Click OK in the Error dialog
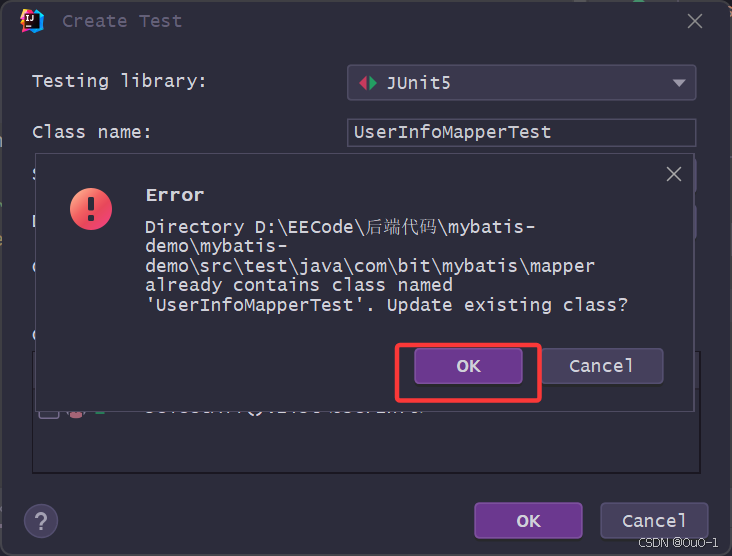 (x=468, y=366)
